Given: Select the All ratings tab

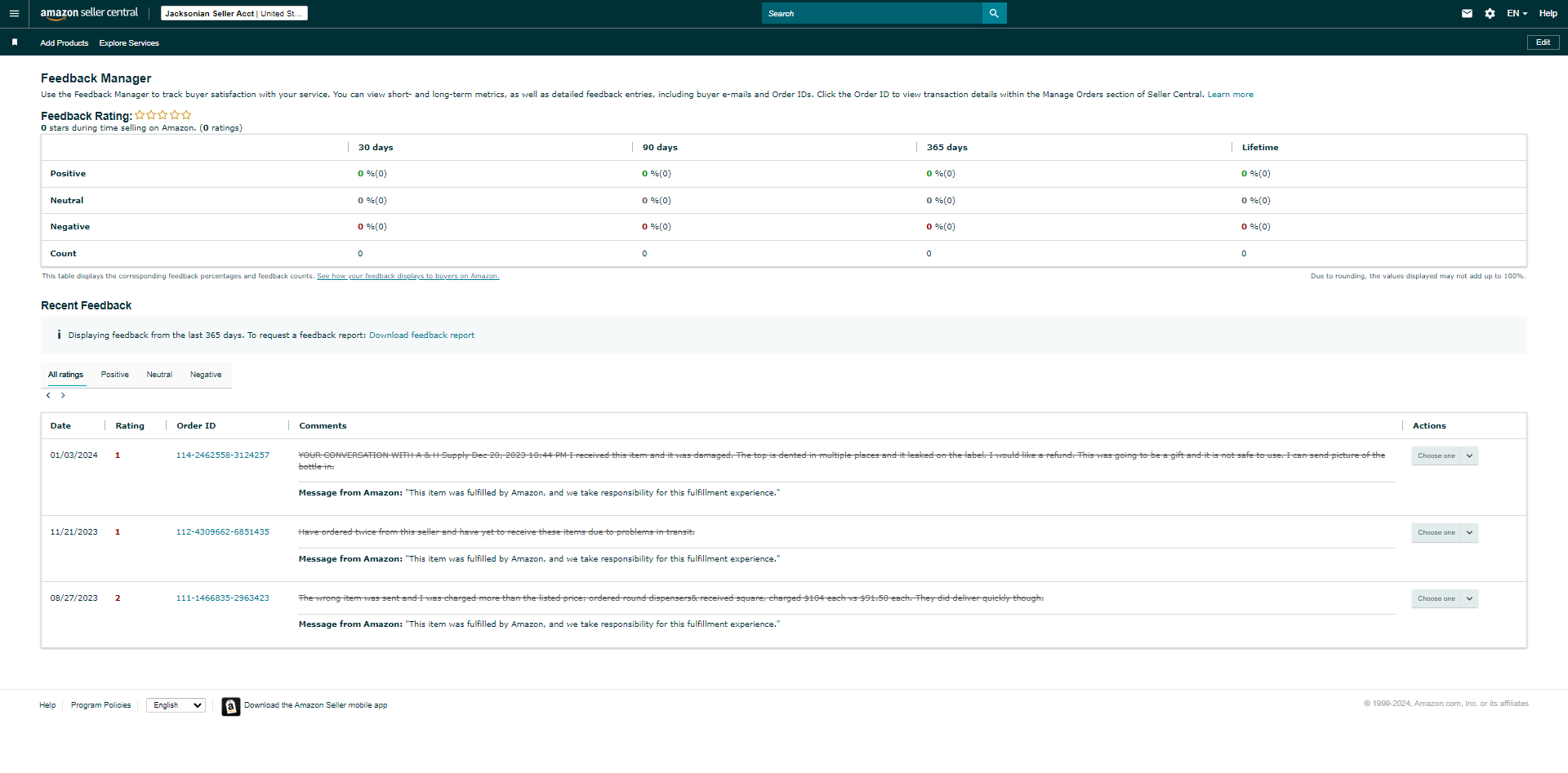Looking at the screenshot, I should point(65,375).
